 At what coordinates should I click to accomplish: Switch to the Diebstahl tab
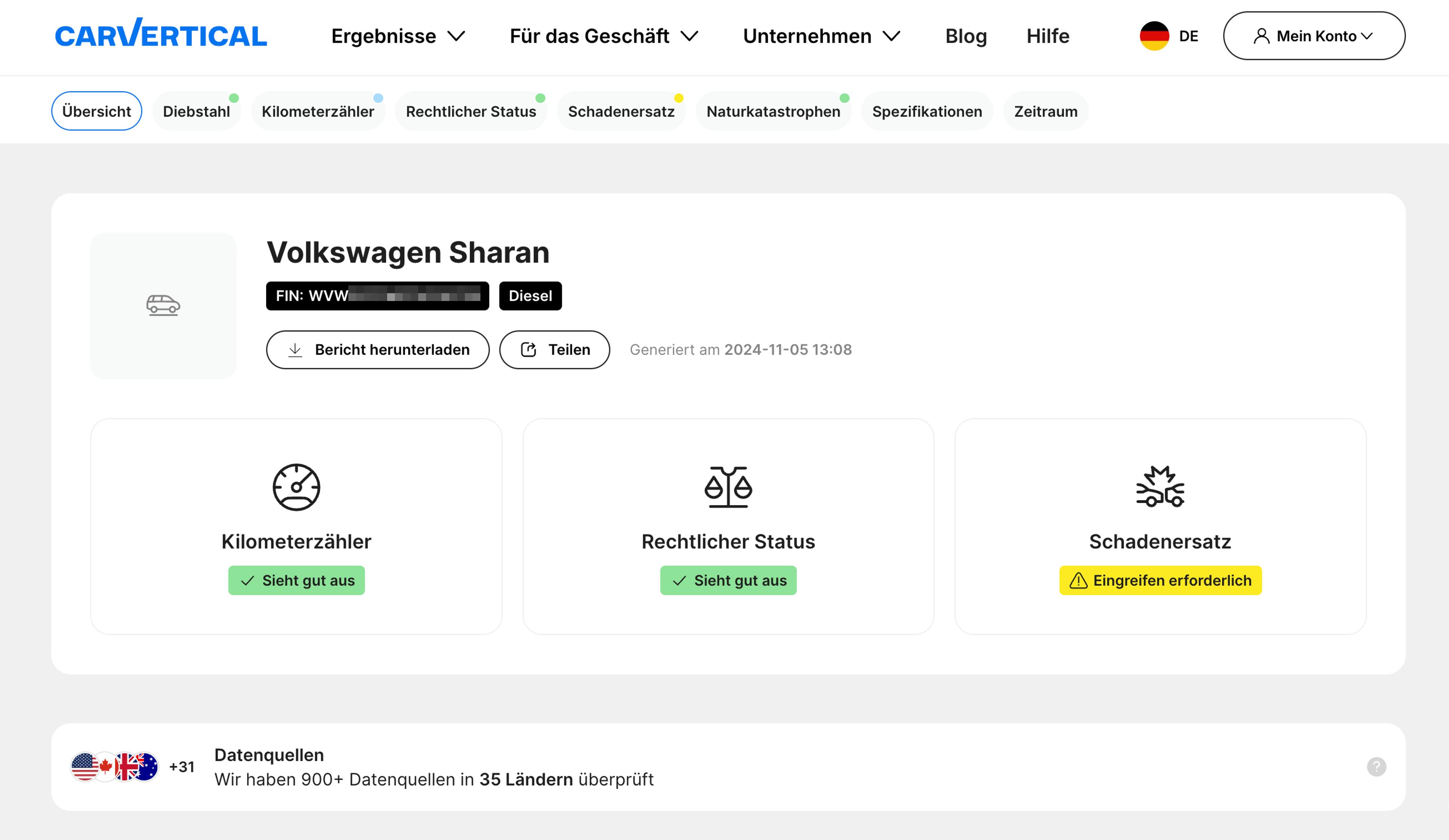(196, 111)
